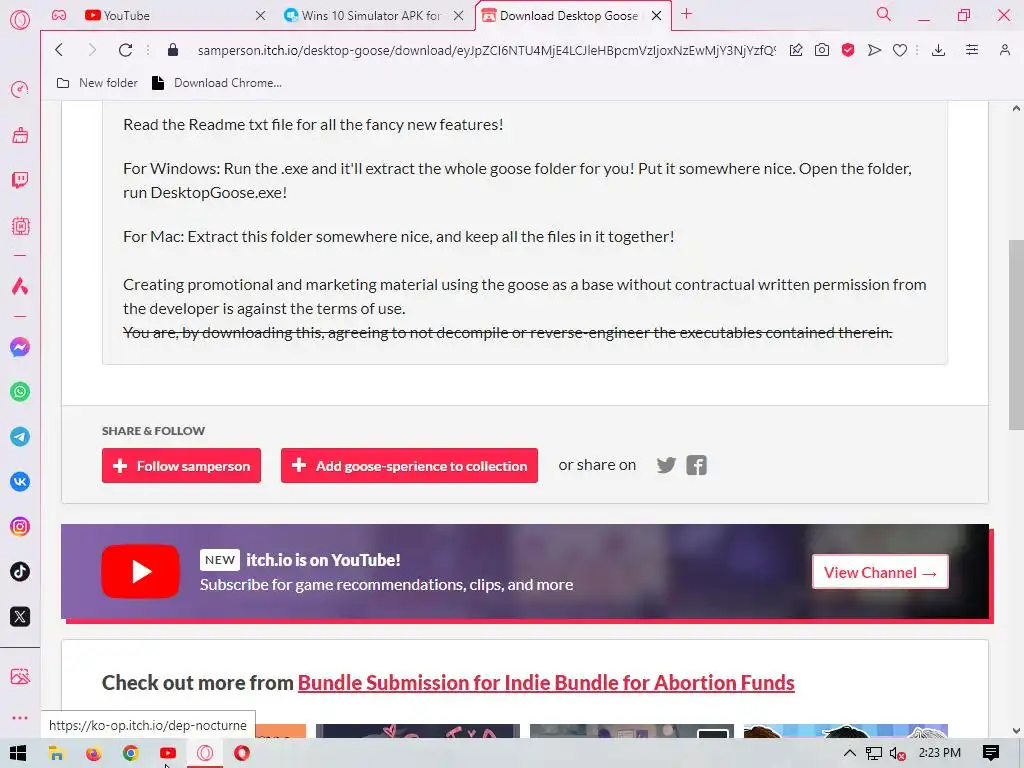Open Messenger in sidebar
Screen dimensions: 1024x768
(20, 347)
